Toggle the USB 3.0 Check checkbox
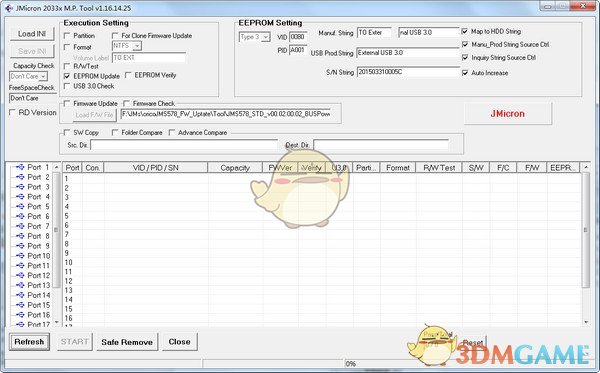Screen dimensions: 600x373 [x=67, y=86]
